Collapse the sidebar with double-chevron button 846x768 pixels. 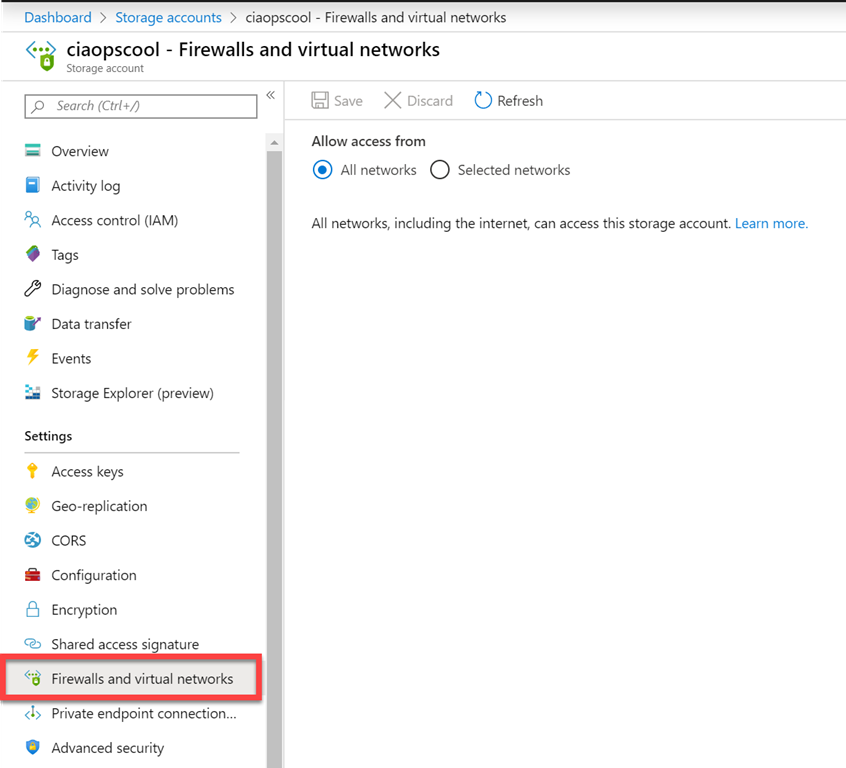[x=270, y=96]
